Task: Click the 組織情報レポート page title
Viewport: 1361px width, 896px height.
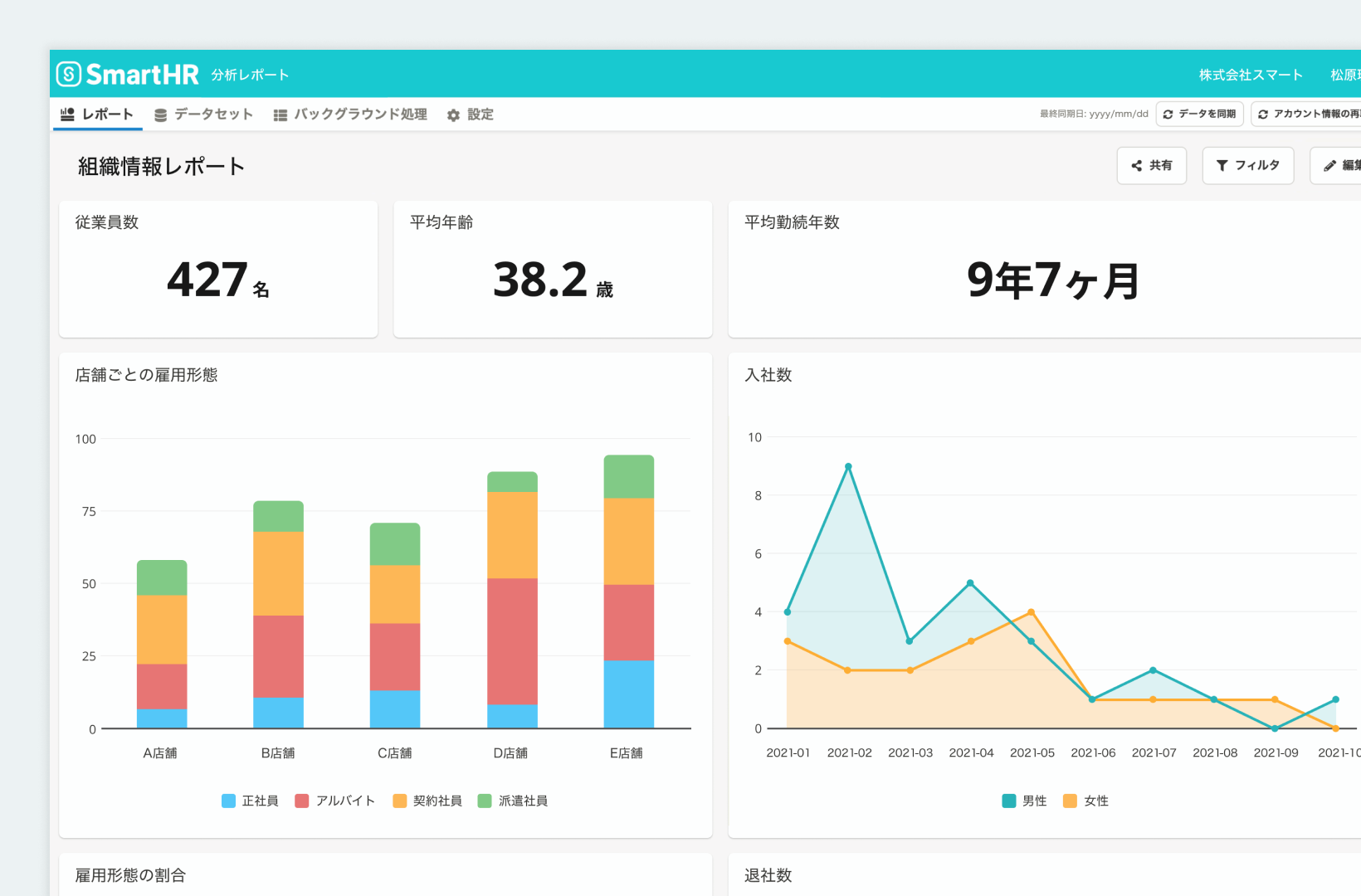Action: (x=162, y=167)
